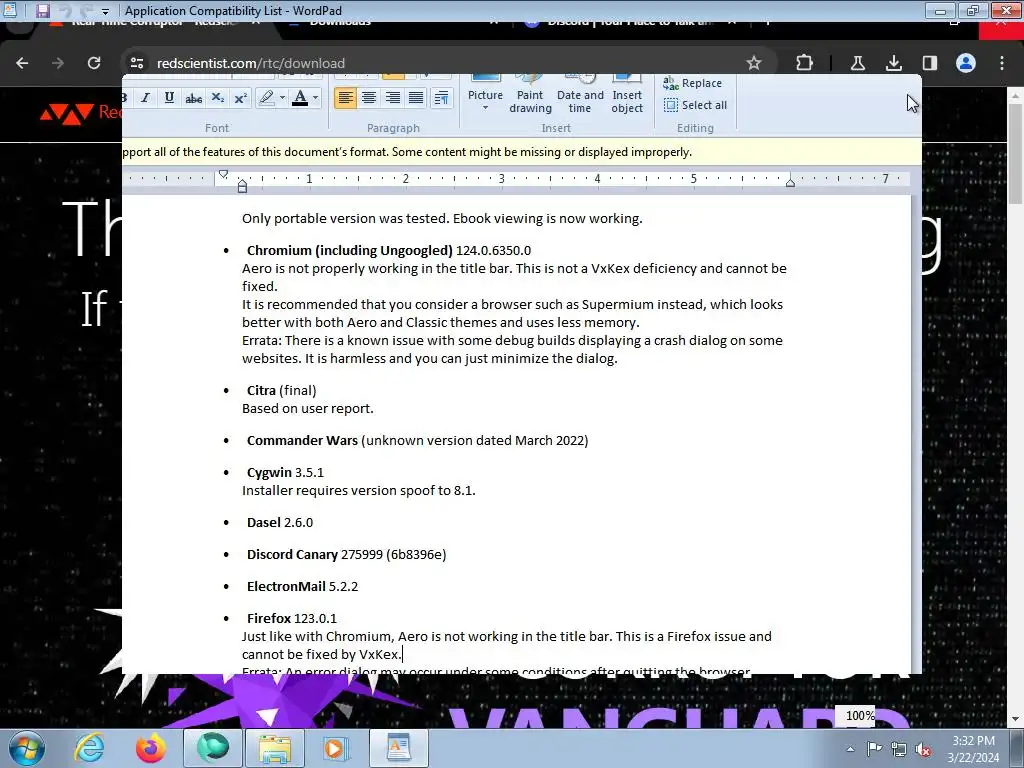Screen dimensions: 1024x768
Task: Open font color dropdown arrow
Action: (x=316, y=98)
